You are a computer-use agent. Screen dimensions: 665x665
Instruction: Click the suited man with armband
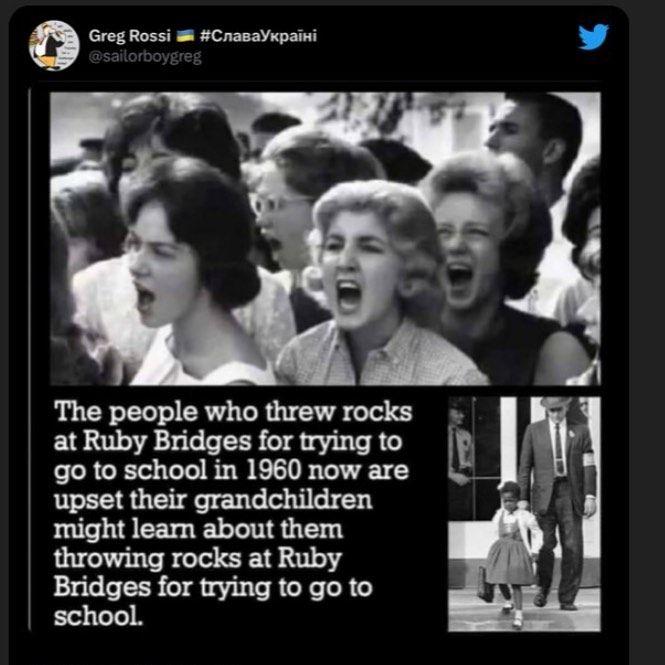(x=558, y=503)
